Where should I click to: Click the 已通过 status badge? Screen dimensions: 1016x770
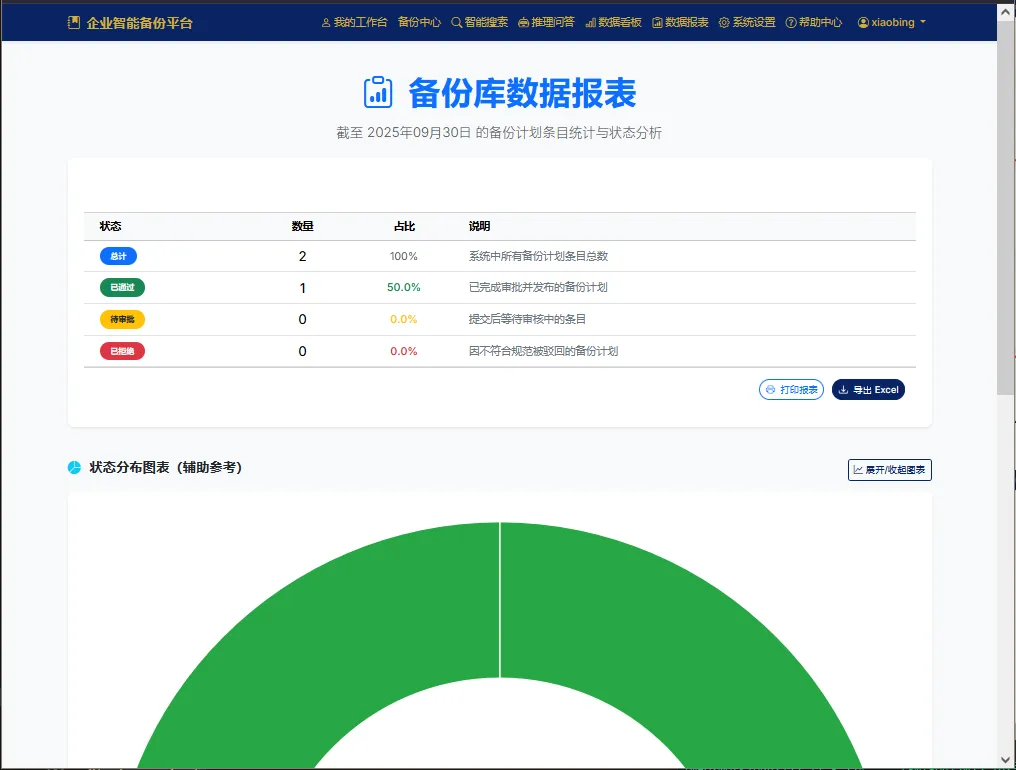click(122, 287)
